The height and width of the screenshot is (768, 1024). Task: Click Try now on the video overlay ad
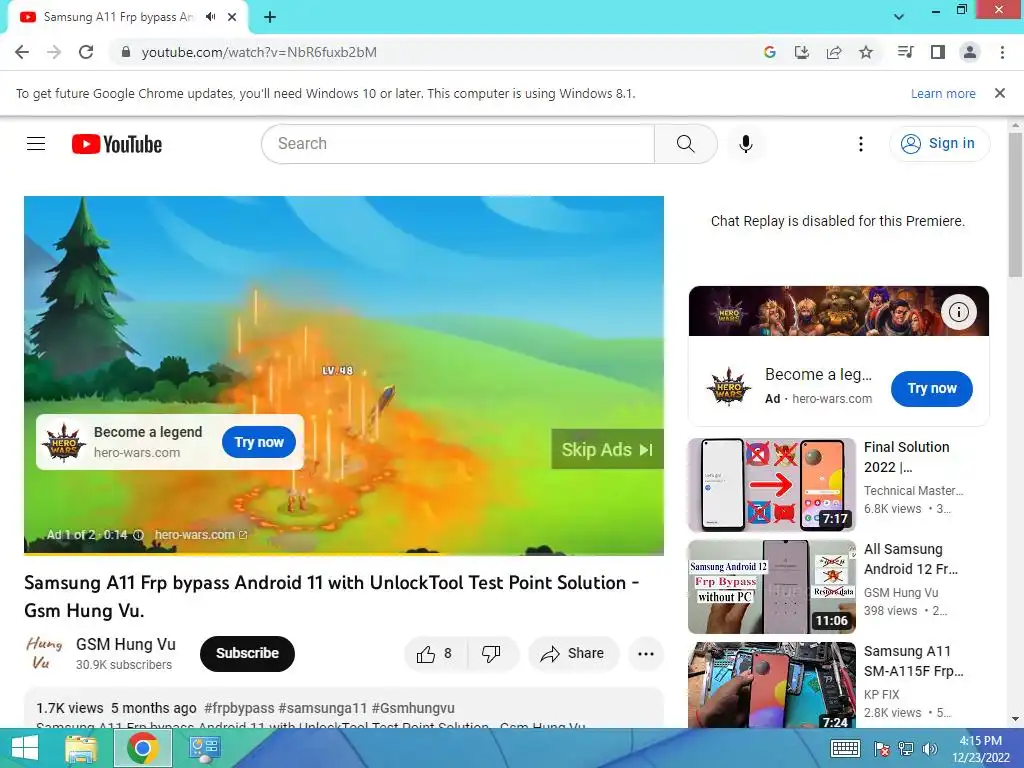[259, 442]
